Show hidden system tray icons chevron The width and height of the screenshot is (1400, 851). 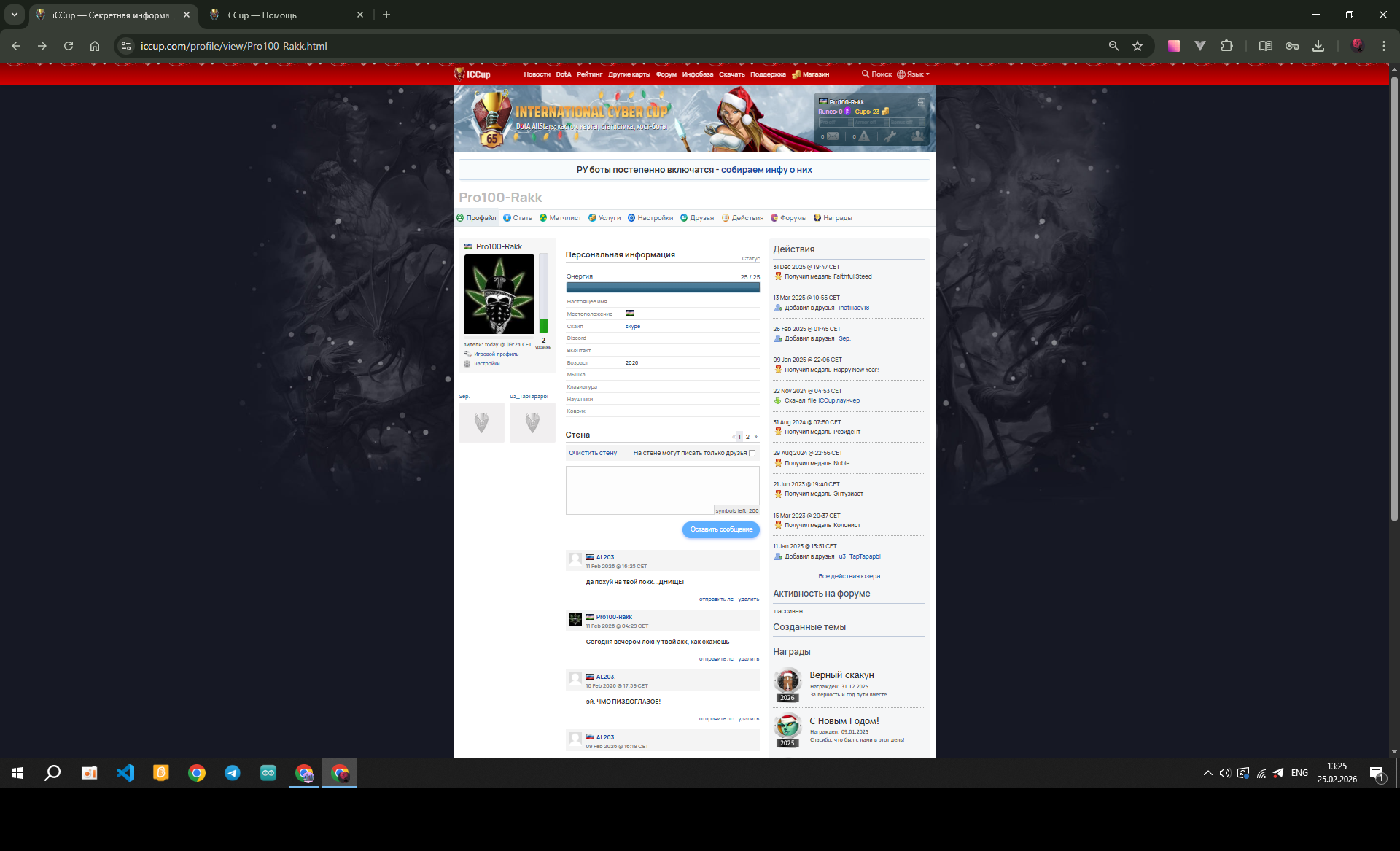(x=1207, y=773)
